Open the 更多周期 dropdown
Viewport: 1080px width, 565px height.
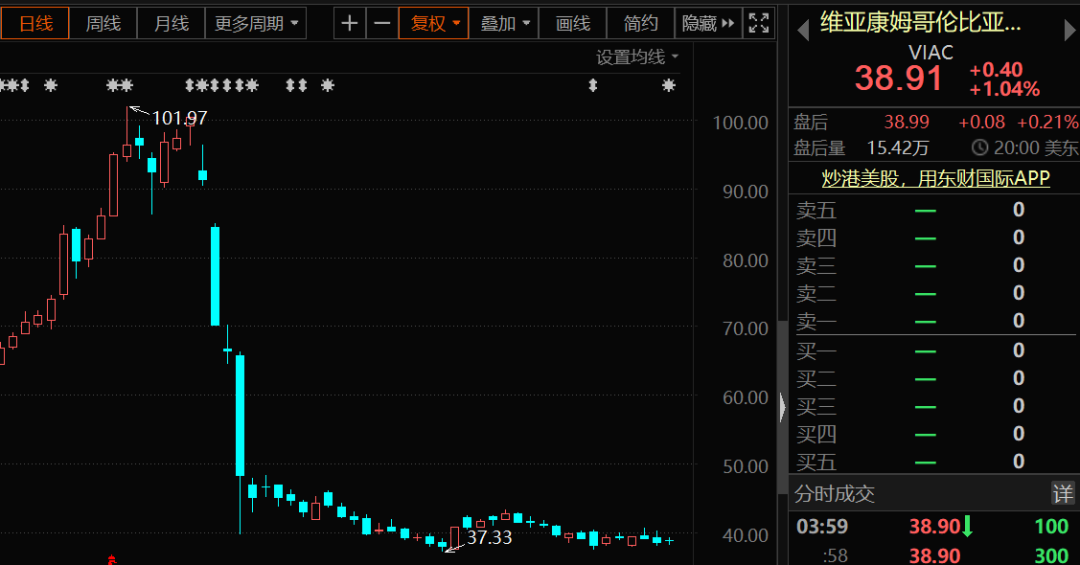pyautogui.click(x=256, y=23)
